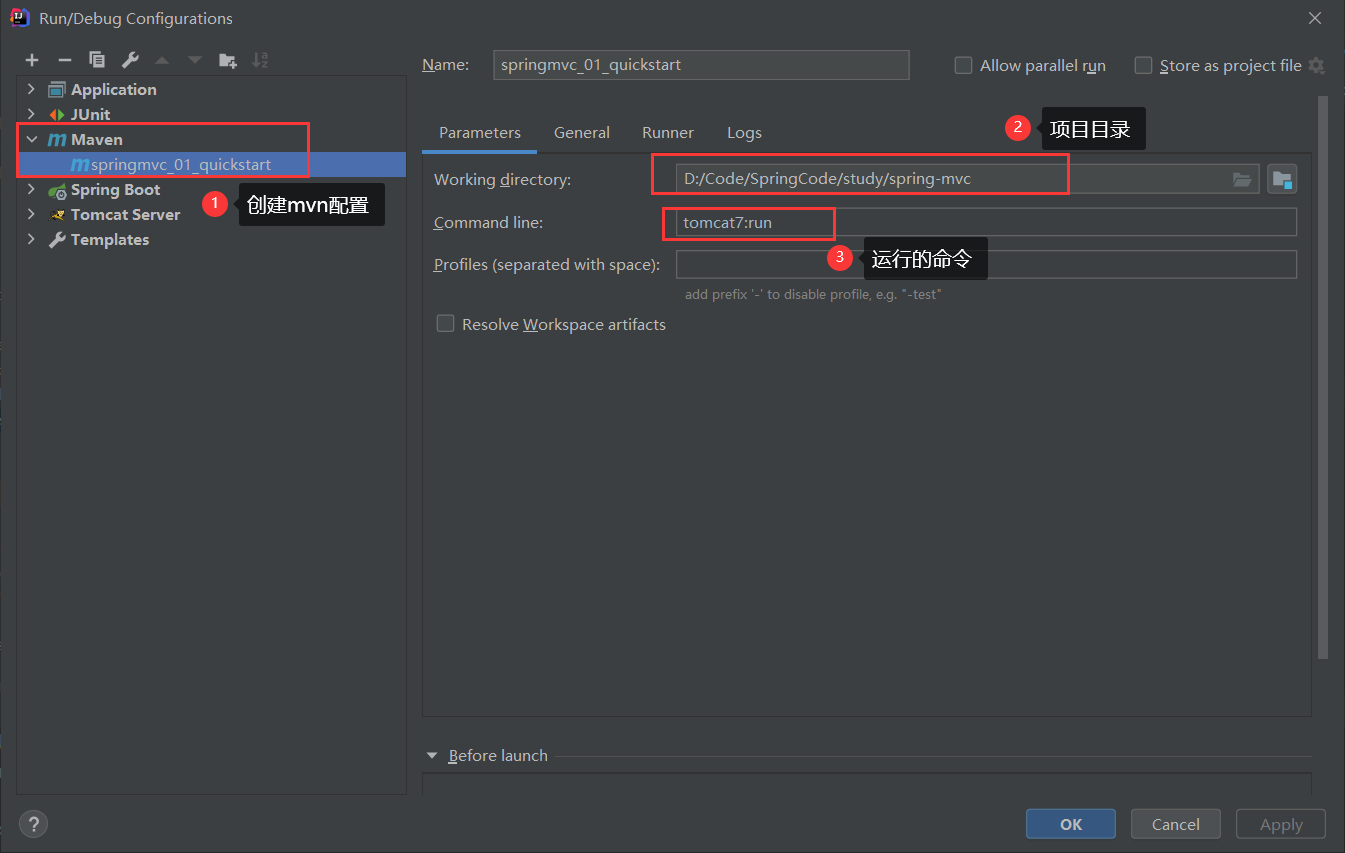The height and width of the screenshot is (853, 1345).
Task: Open help with the question mark button
Action: [x=33, y=824]
